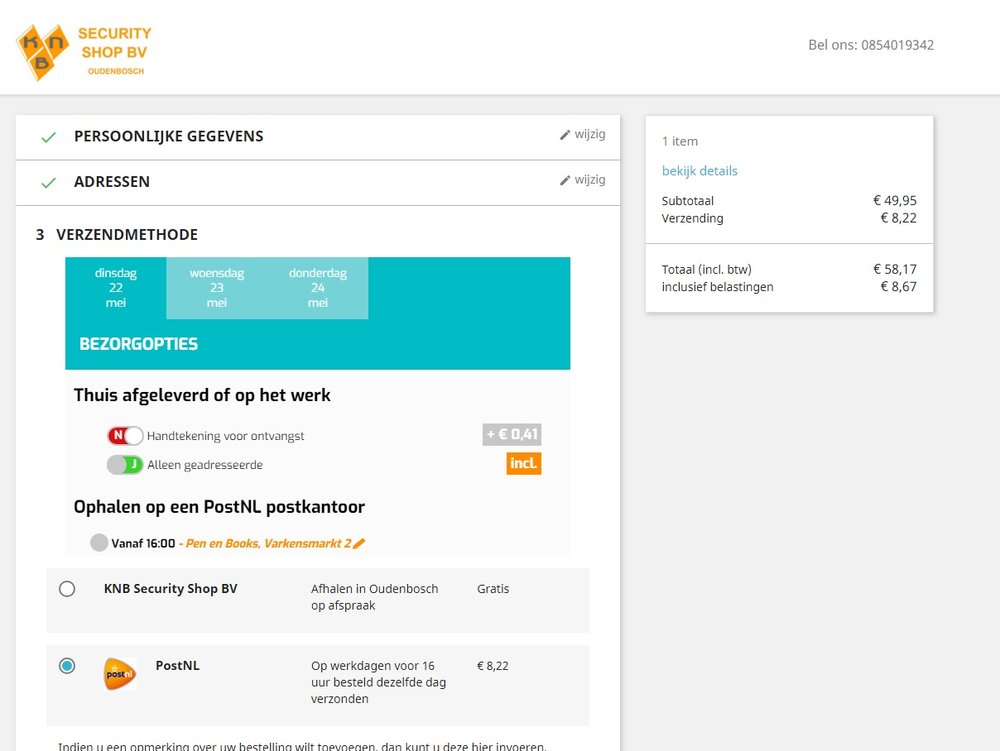Enable the Alleen geadresseerde toggle

point(124,464)
